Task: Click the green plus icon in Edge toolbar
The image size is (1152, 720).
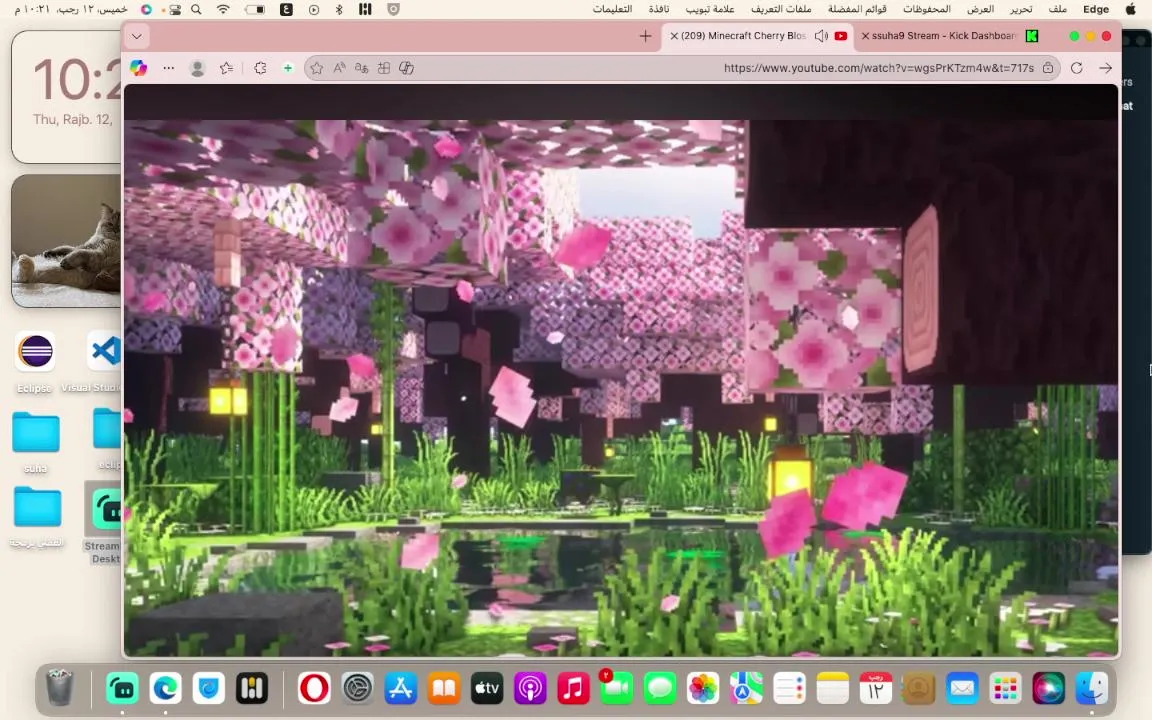Action: tap(288, 68)
